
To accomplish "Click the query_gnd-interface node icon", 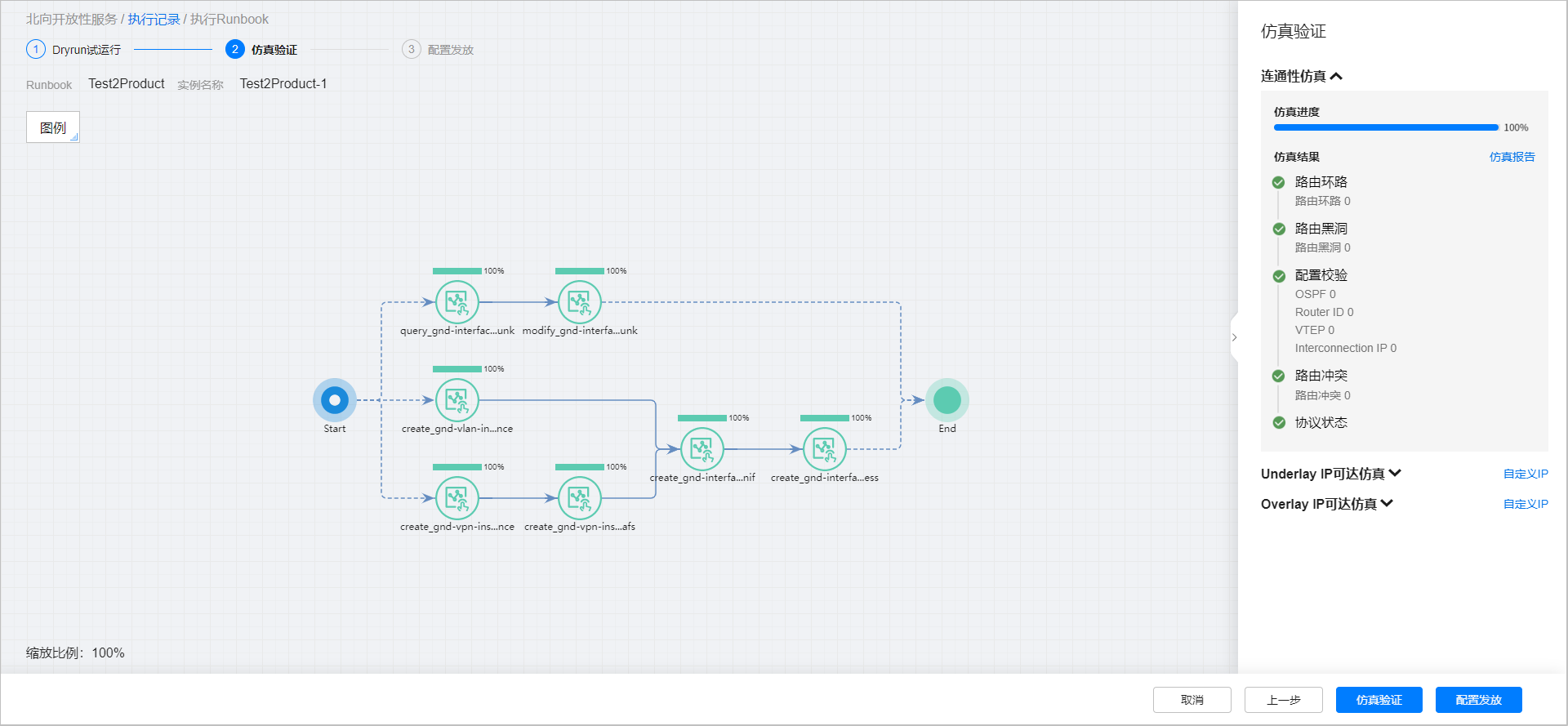I will (457, 302).
